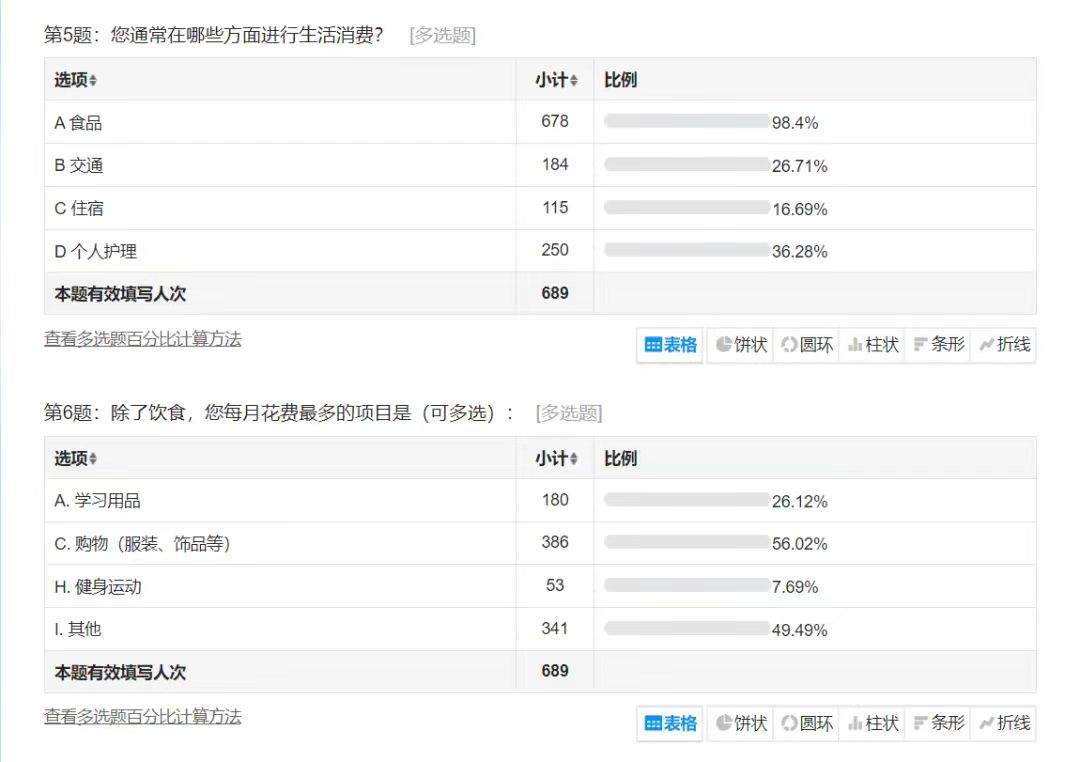Viewport: 1080px width, 762px height.
Task: Click the 98.4% progress bar for A 食品
Action: [686, 122]
